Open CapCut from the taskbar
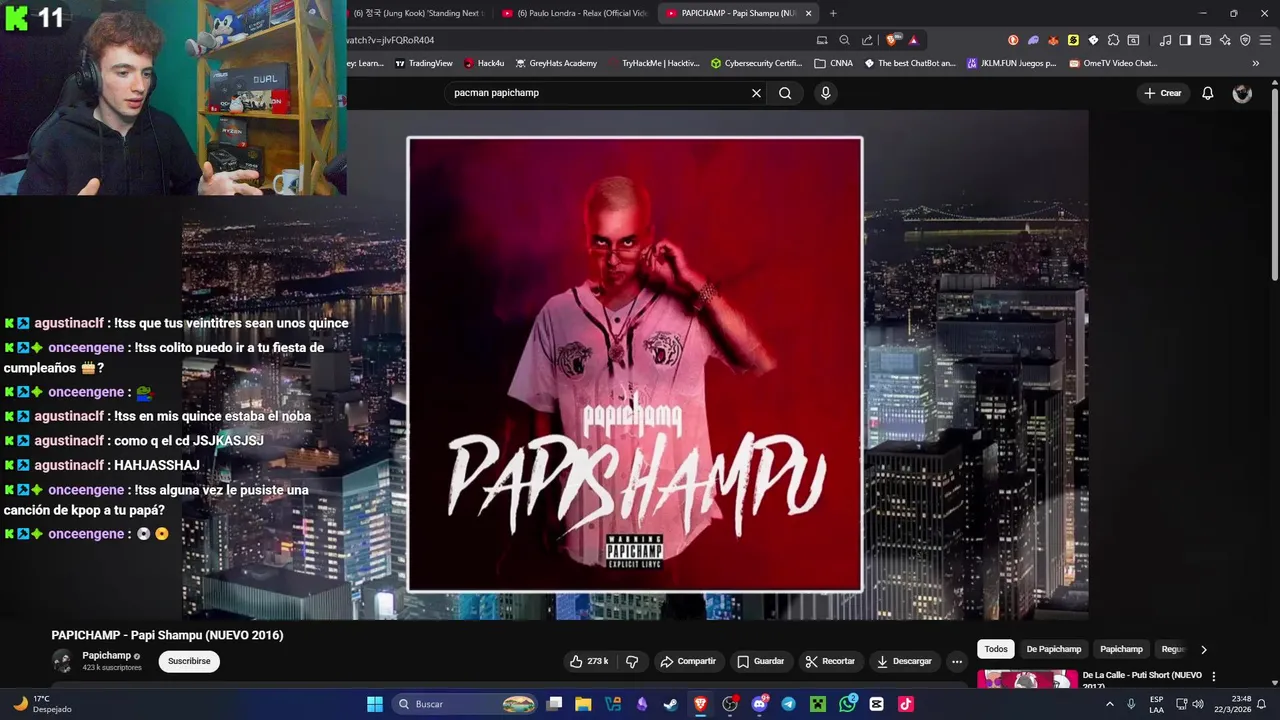This screenshot has height=720, width=1280. (x=877, y=704)
